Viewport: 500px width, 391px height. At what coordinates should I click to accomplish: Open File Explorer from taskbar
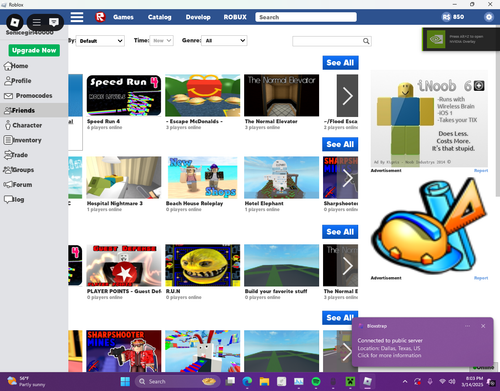264,381
